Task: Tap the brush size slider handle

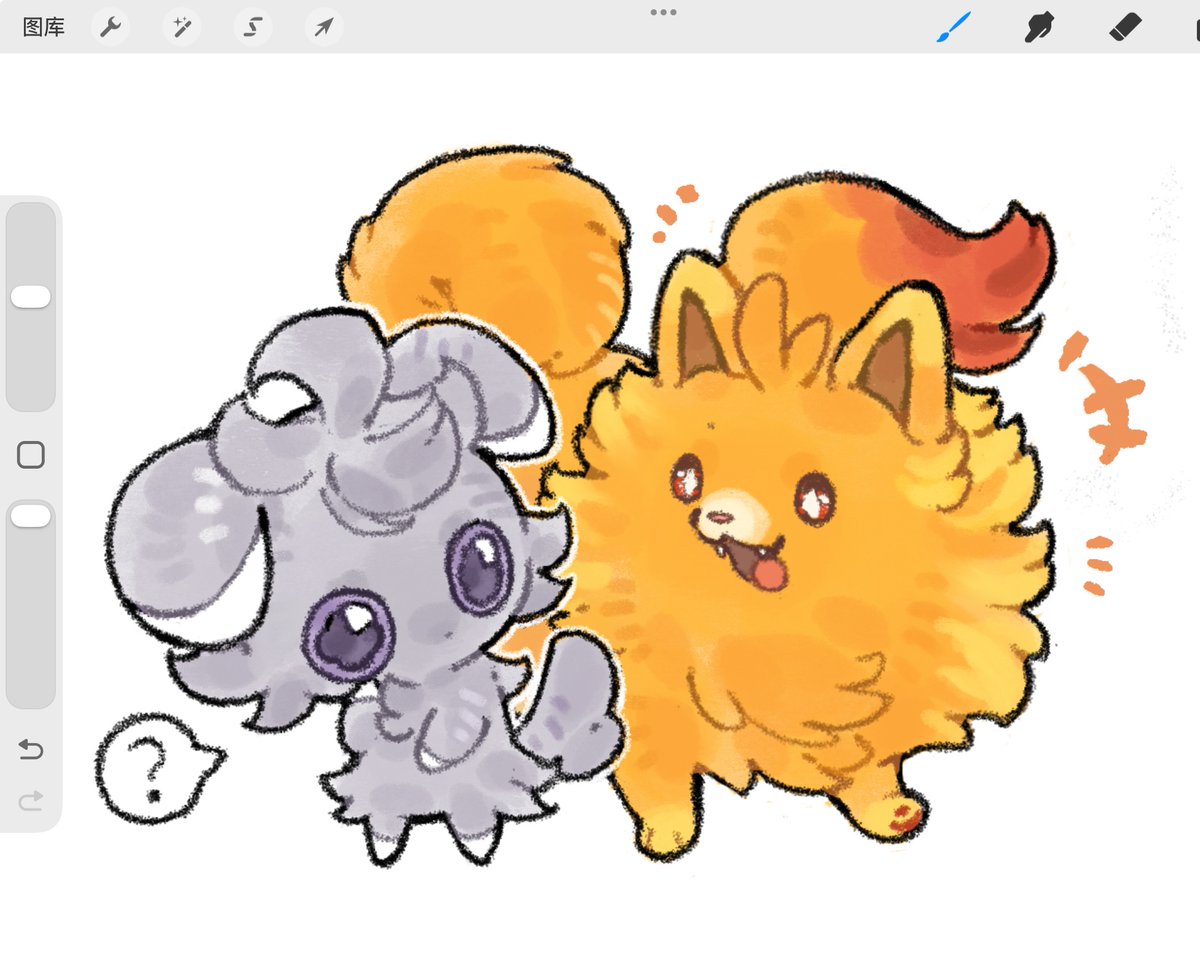Action: pos(31,297)
